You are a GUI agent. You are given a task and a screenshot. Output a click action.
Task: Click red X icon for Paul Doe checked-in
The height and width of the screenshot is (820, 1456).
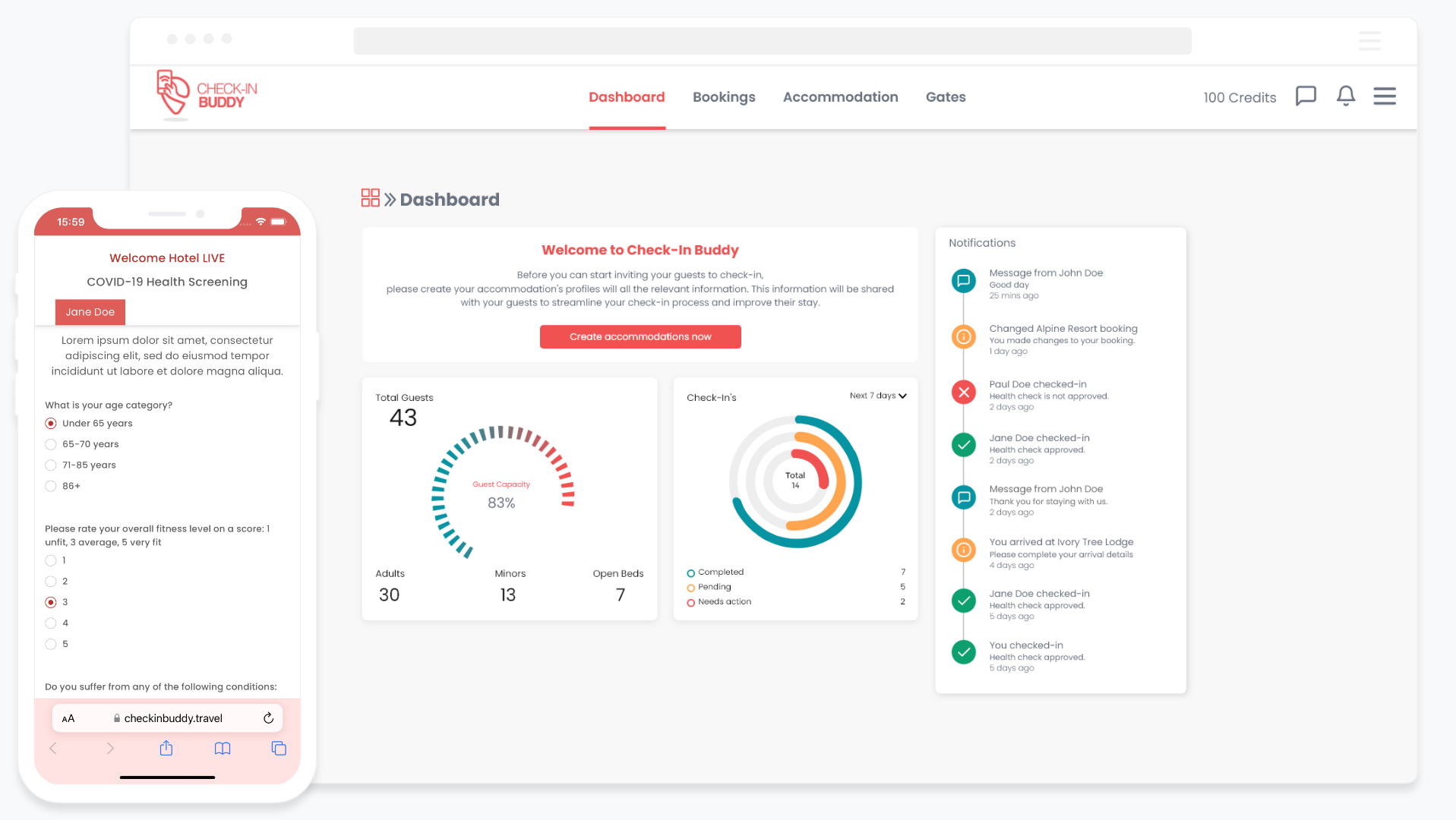964,393
